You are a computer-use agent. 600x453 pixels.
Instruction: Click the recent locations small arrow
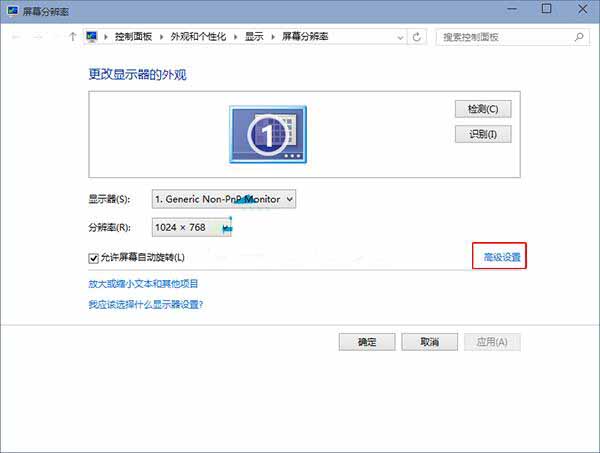56,37
